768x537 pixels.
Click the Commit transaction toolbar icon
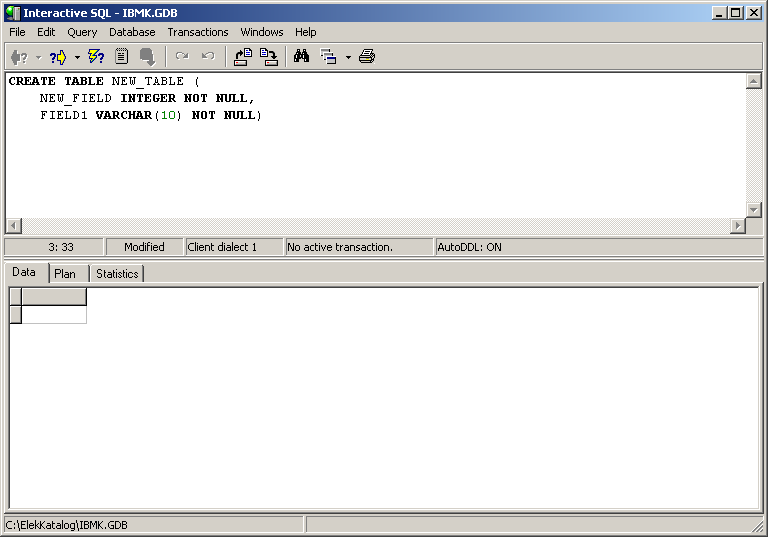coord(182,56)
